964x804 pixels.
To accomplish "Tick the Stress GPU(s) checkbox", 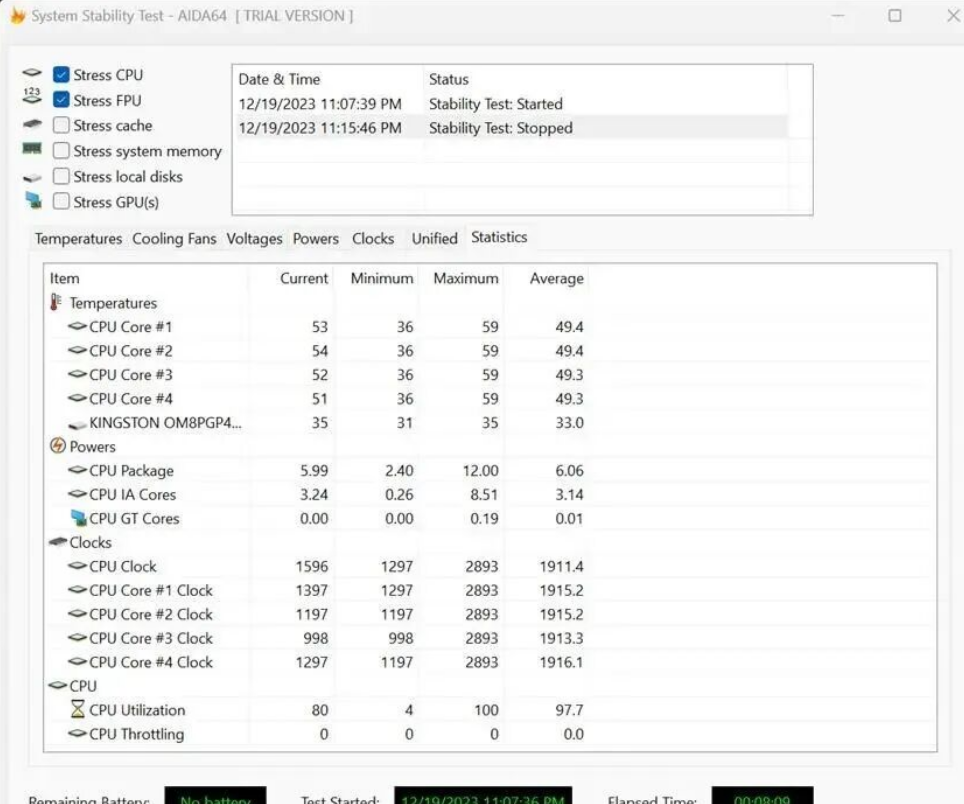I will pos(61,202).
